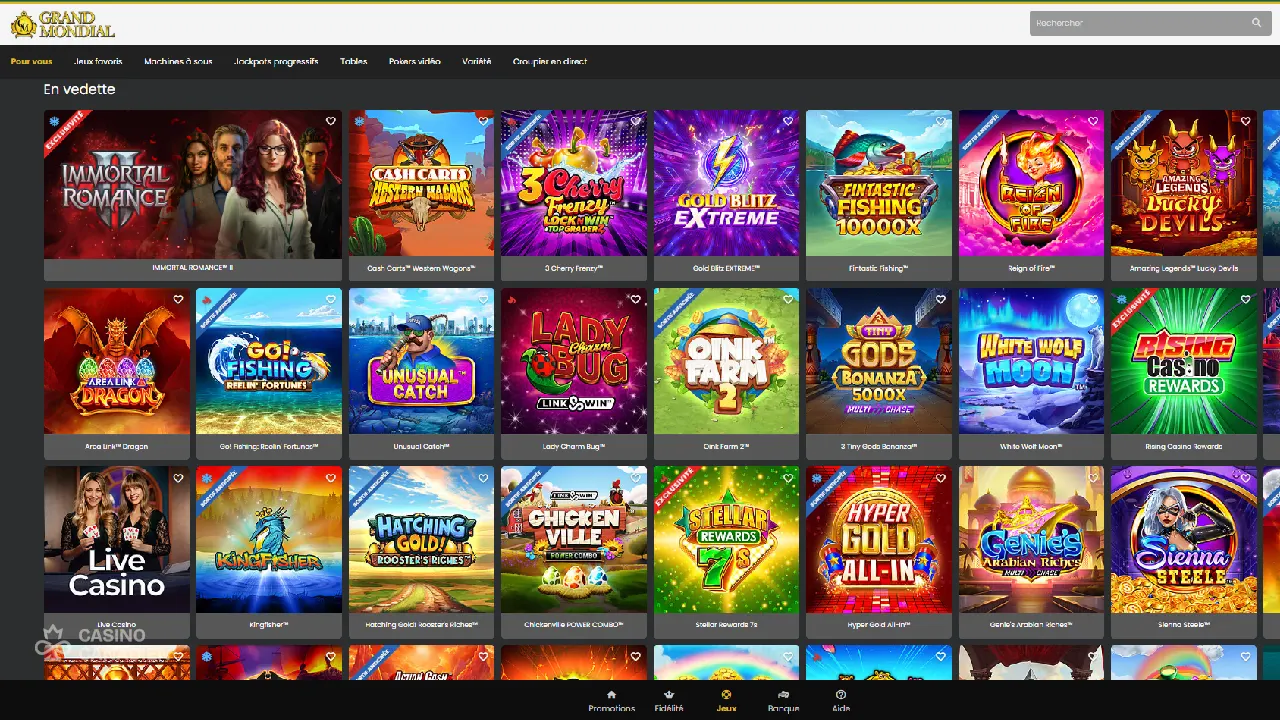Favorite Immortal Romance II with heart
This screenshot has height=720, width=1280.
point(331,121)
